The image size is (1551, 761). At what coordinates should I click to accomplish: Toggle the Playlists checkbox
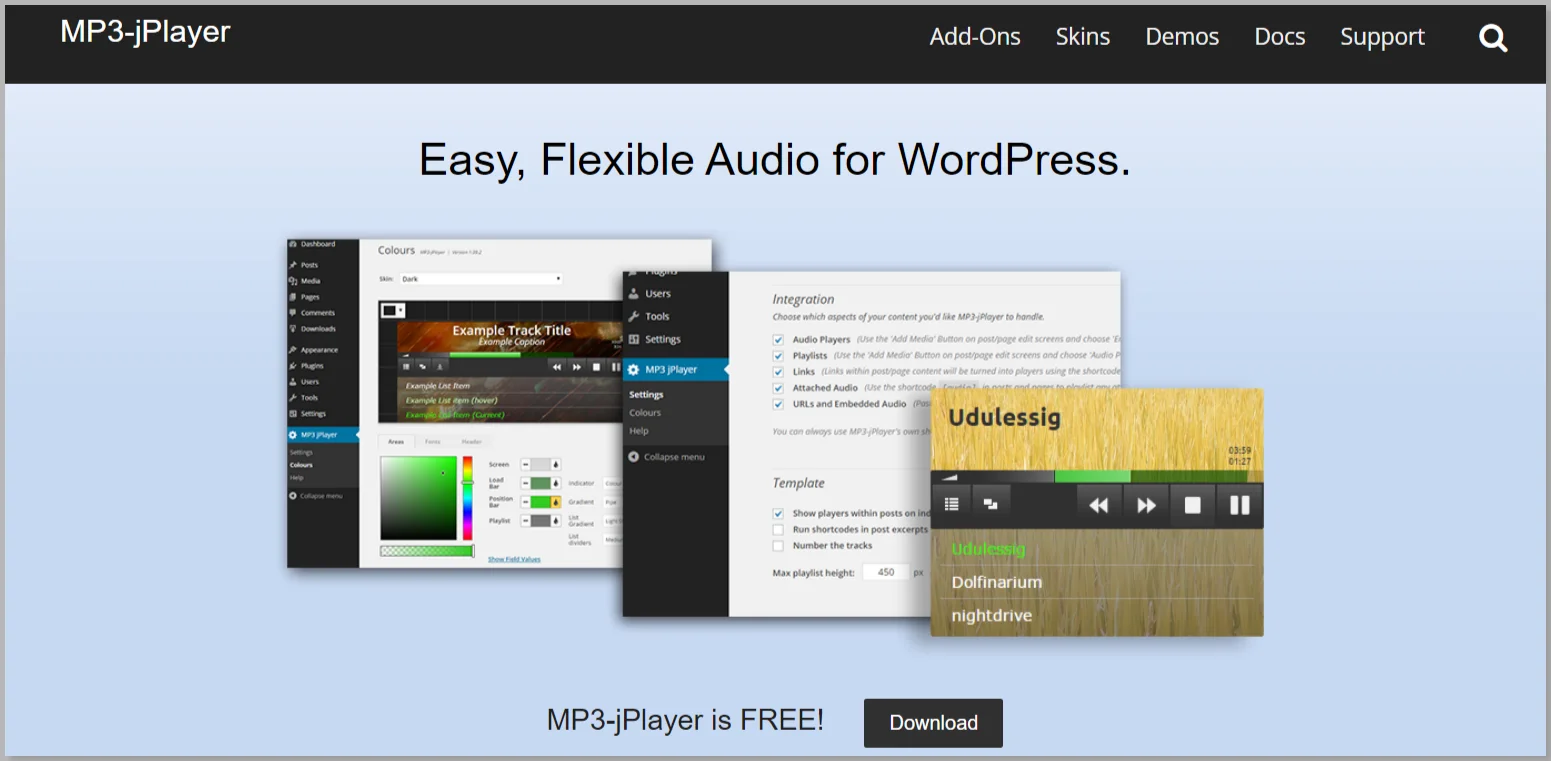tap(778, 356)
